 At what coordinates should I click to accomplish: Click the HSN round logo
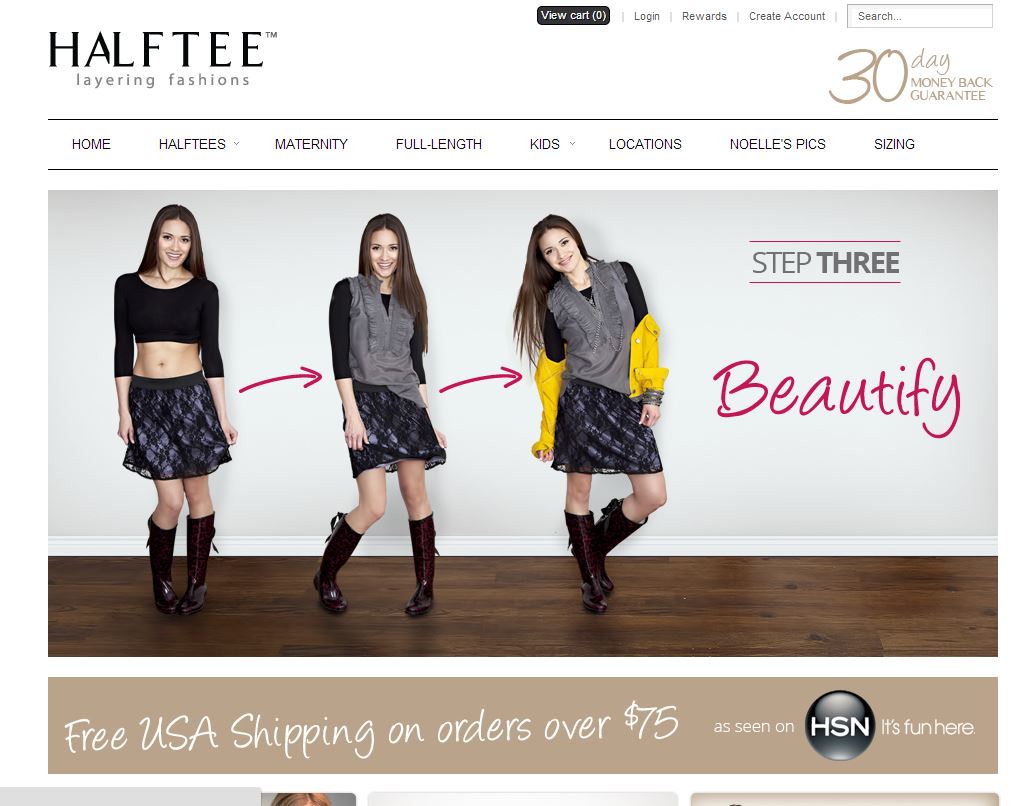point(840,725)
